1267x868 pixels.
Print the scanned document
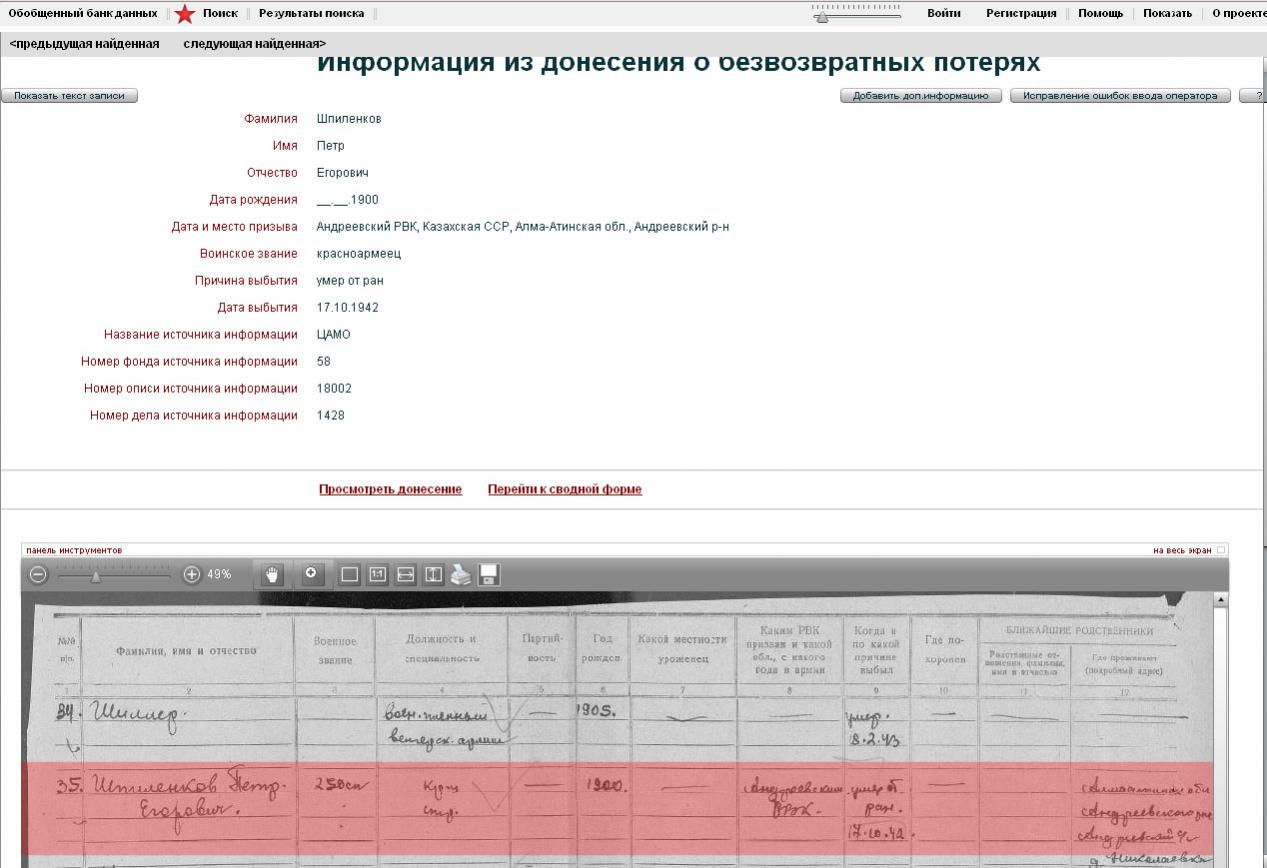pyautogui.click(x=460, y=575)
